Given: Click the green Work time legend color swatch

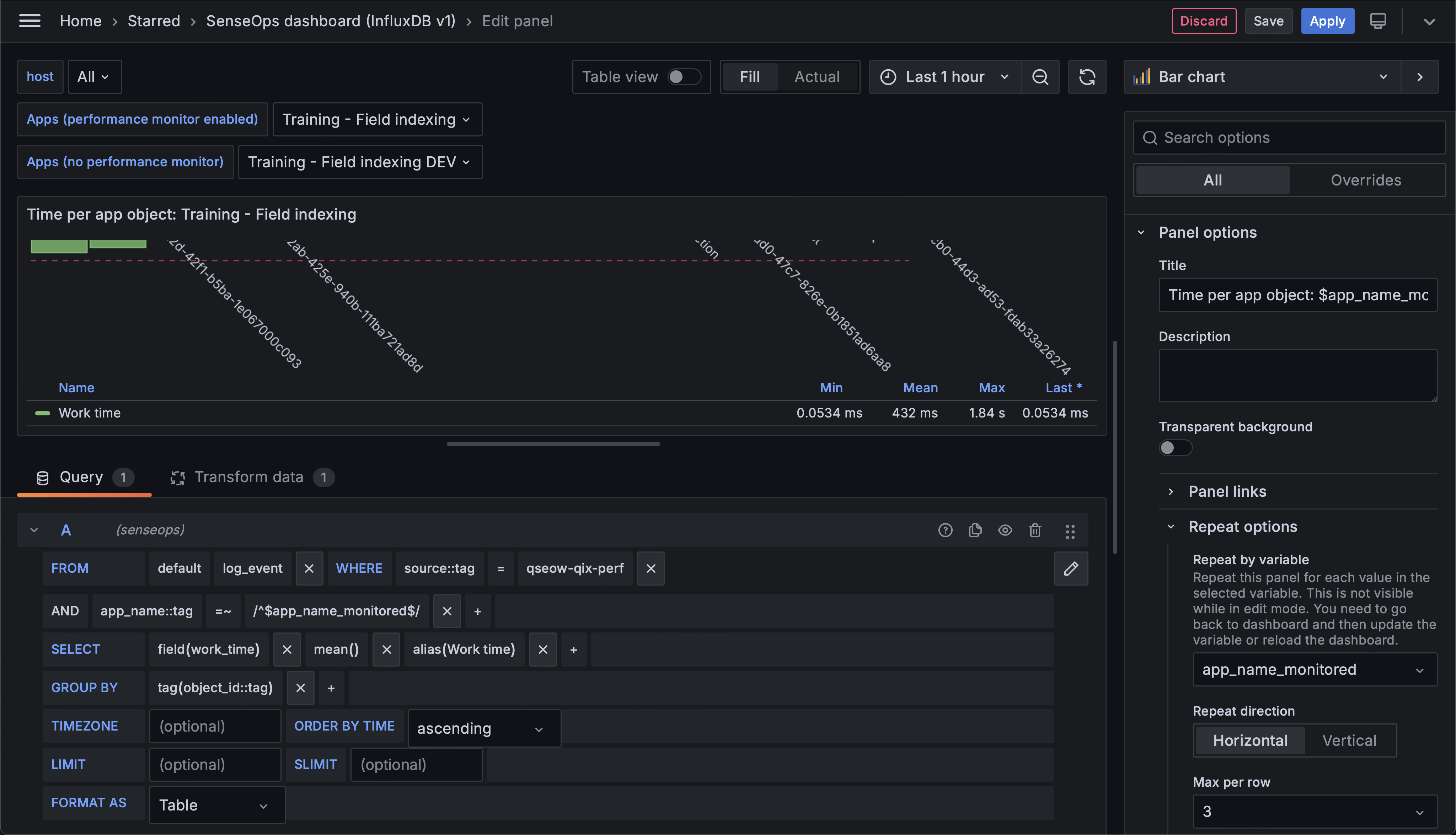Looking at the screenshot, I should tap(42, 413).
